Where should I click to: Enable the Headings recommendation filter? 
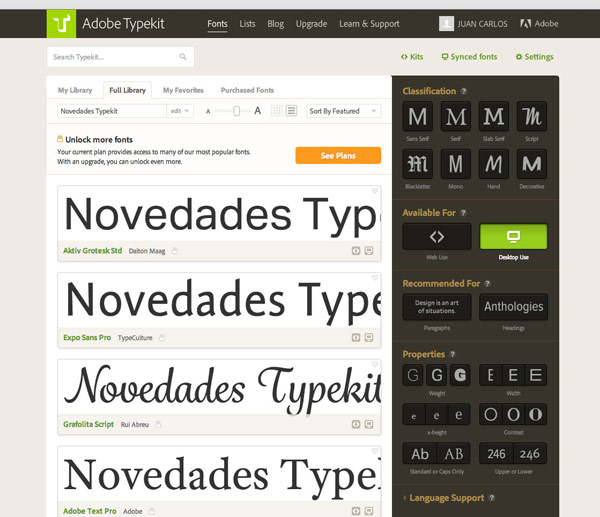tap(513, 307)
